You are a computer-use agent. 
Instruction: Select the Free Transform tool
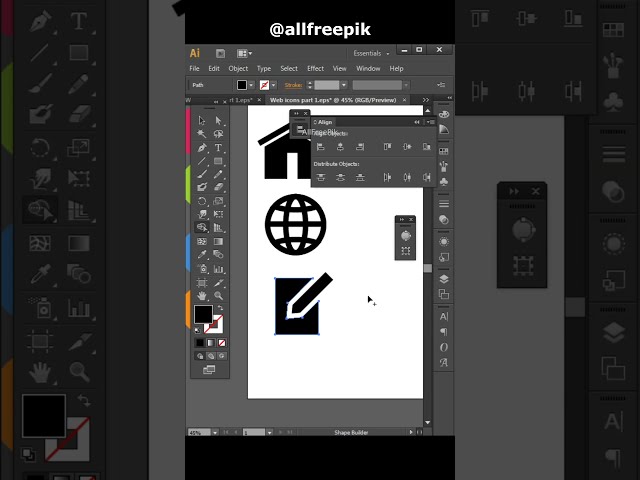pyautogui.click(x=218, y=214)
